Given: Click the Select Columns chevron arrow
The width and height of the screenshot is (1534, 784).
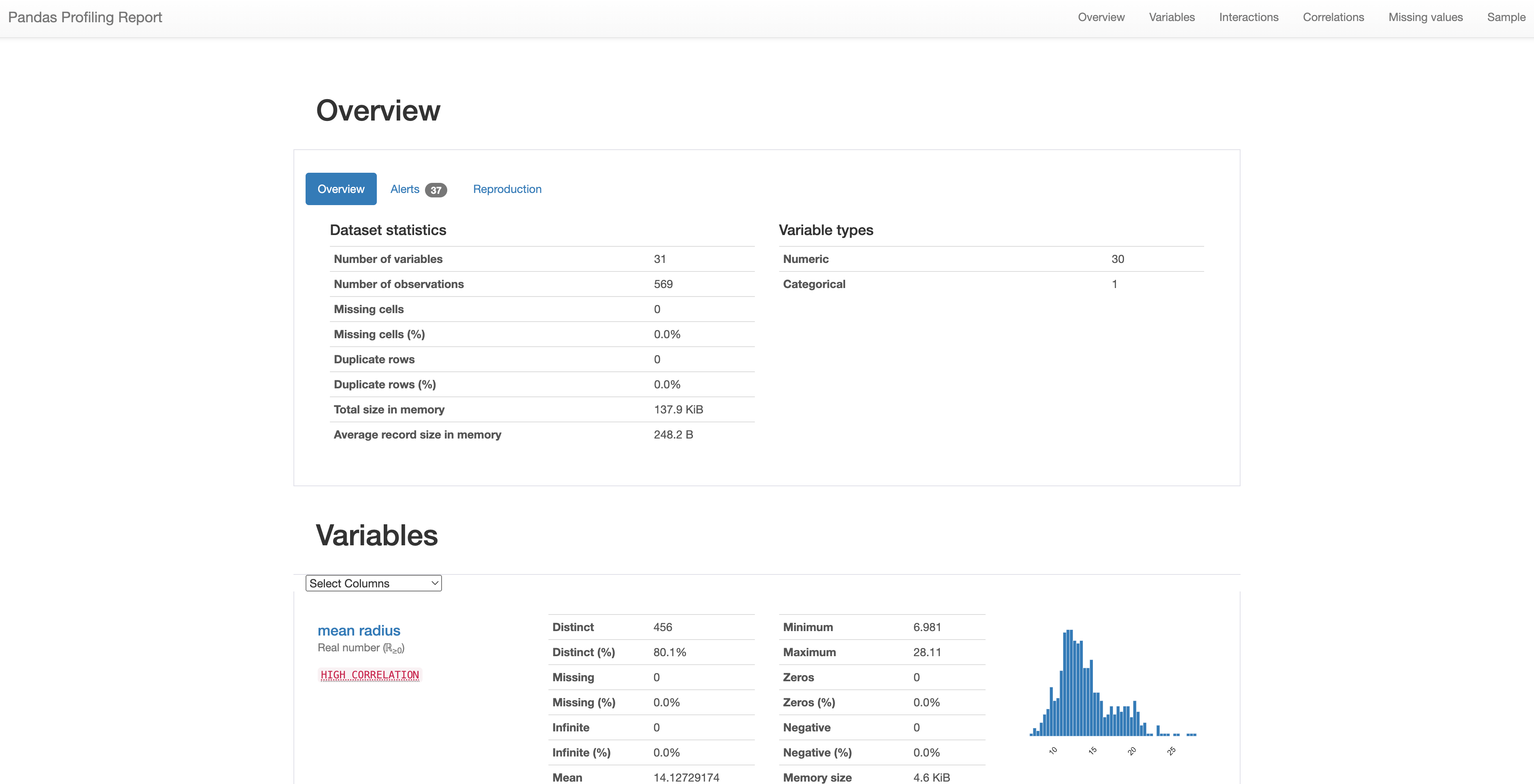Looking at the screenshot, I should pos(435,583).
